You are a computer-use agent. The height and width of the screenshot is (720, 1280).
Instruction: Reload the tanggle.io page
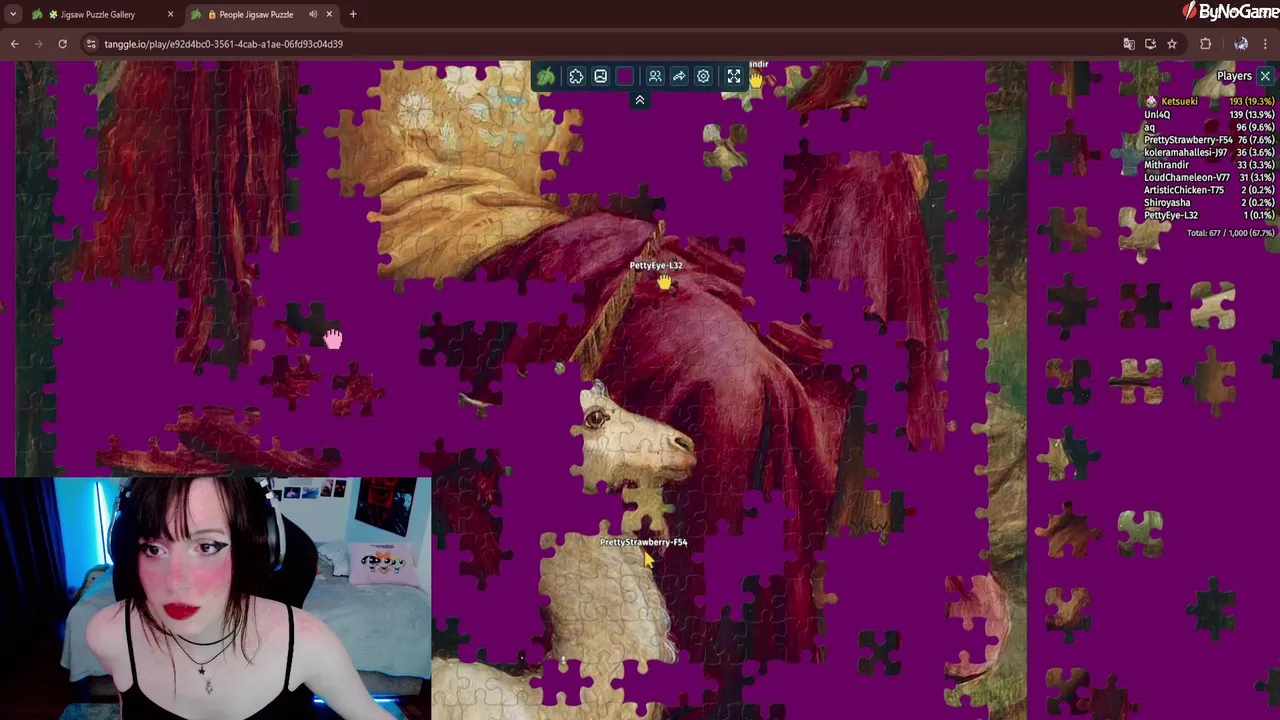tap(62, 44)
